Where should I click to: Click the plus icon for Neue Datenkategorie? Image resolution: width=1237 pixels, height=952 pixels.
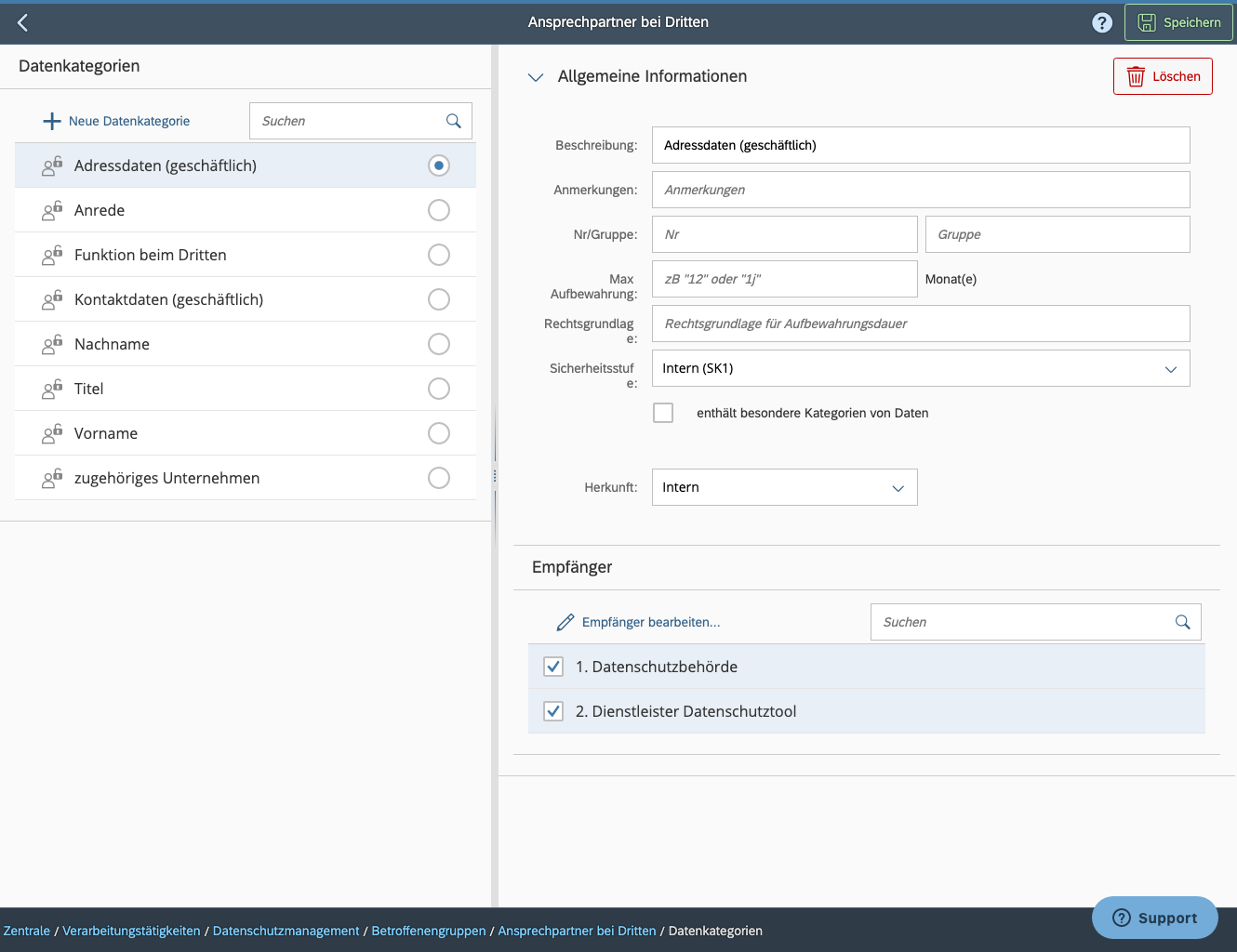(50, 120)
